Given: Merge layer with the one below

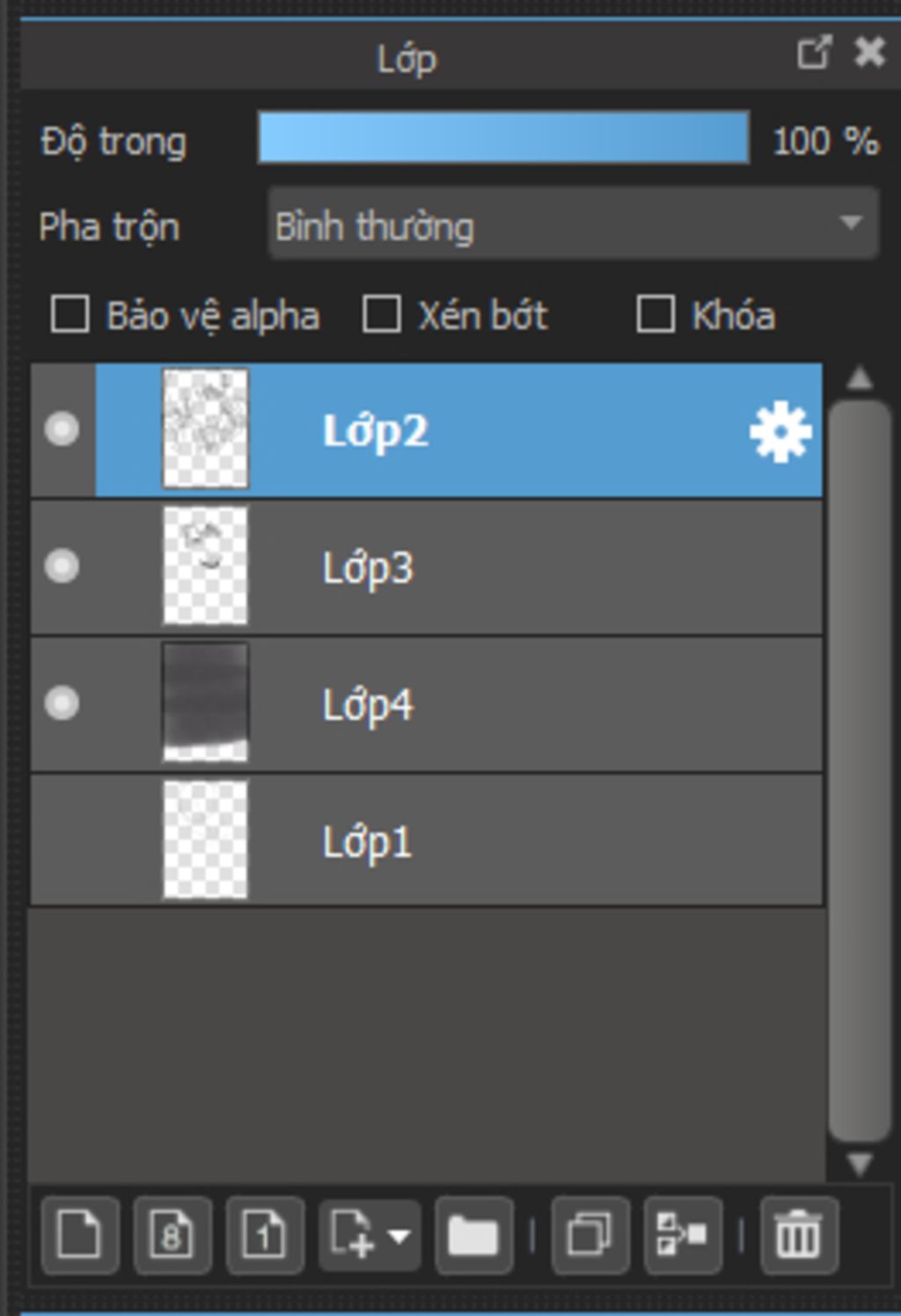Looking at the screenshot, I should coord(683,1235).
